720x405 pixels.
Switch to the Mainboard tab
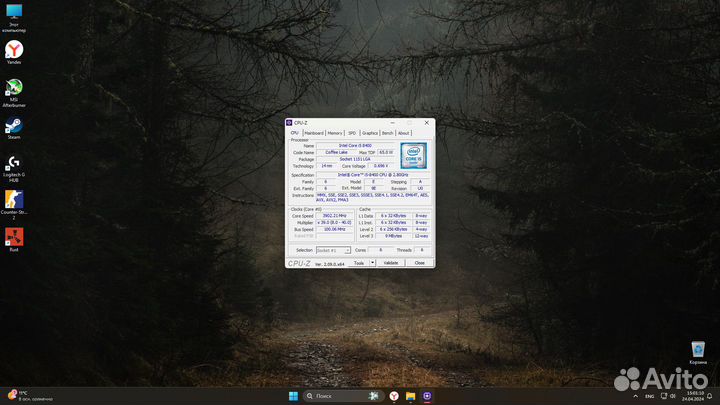pyautogui.click(x=314, y=132)
